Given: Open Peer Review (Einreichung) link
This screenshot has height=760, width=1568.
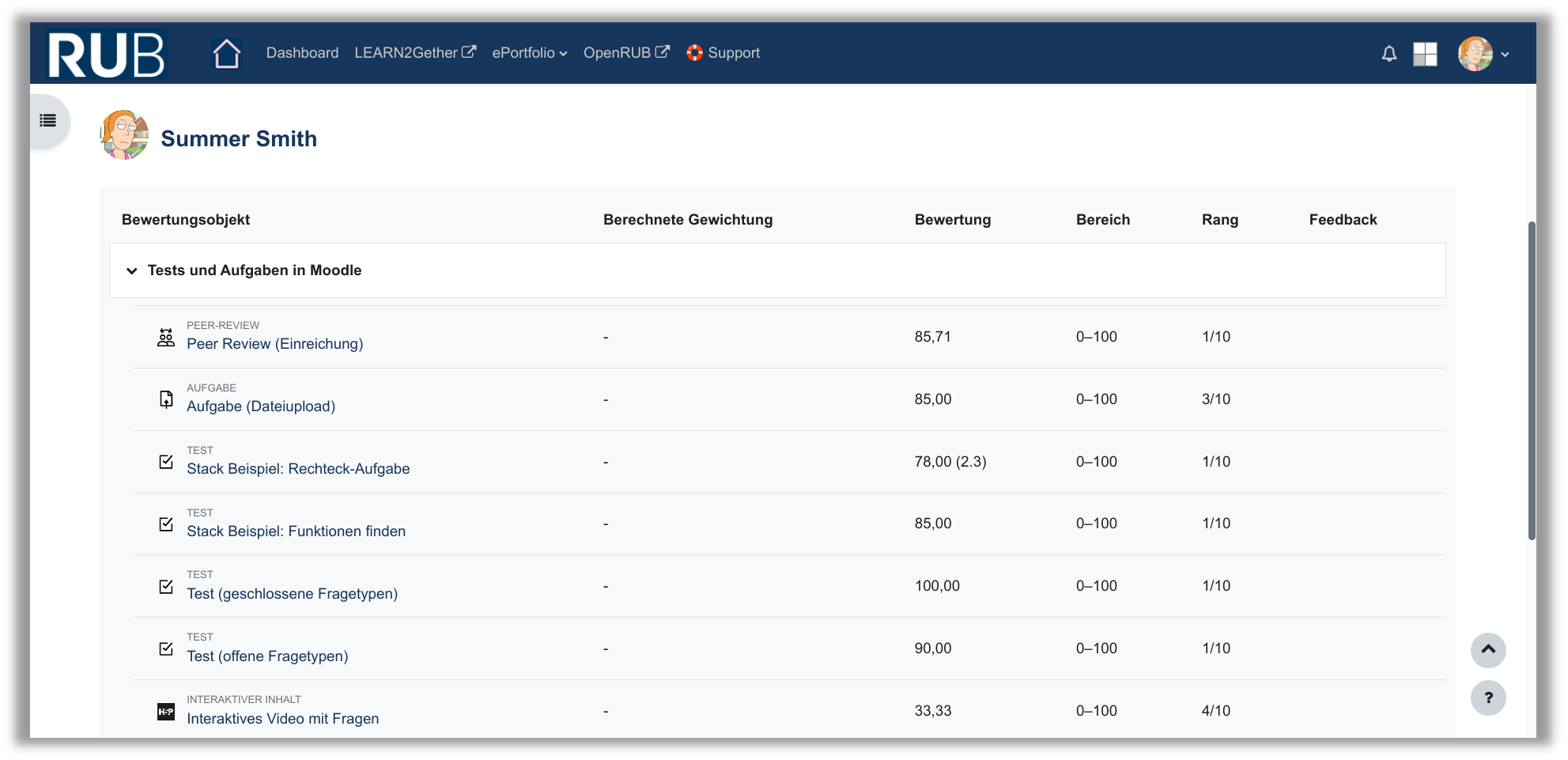Looking at the screenshot, I should pyautogui.click(x=274, y=344).
